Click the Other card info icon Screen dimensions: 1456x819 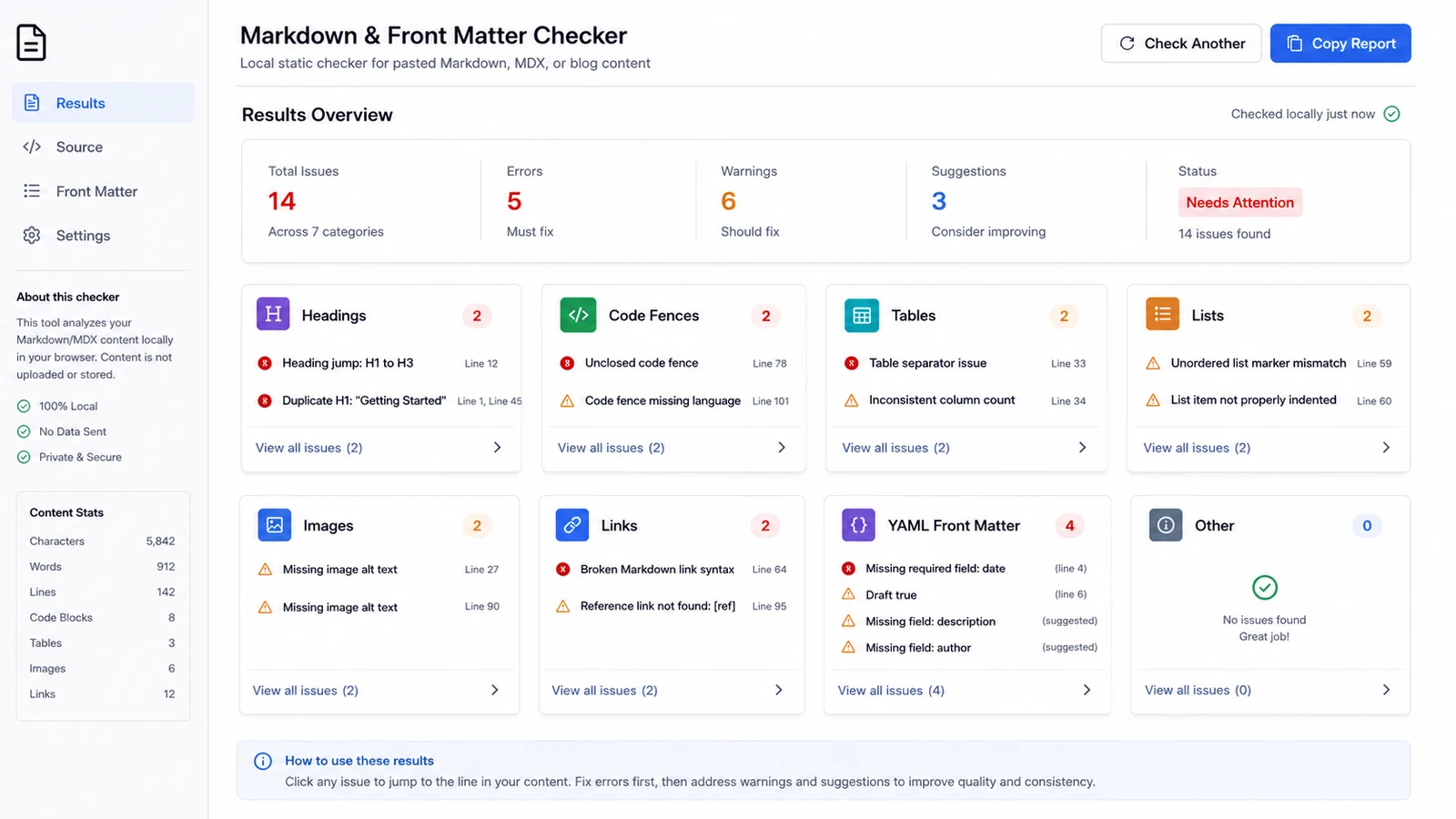tap(1166, 525)
